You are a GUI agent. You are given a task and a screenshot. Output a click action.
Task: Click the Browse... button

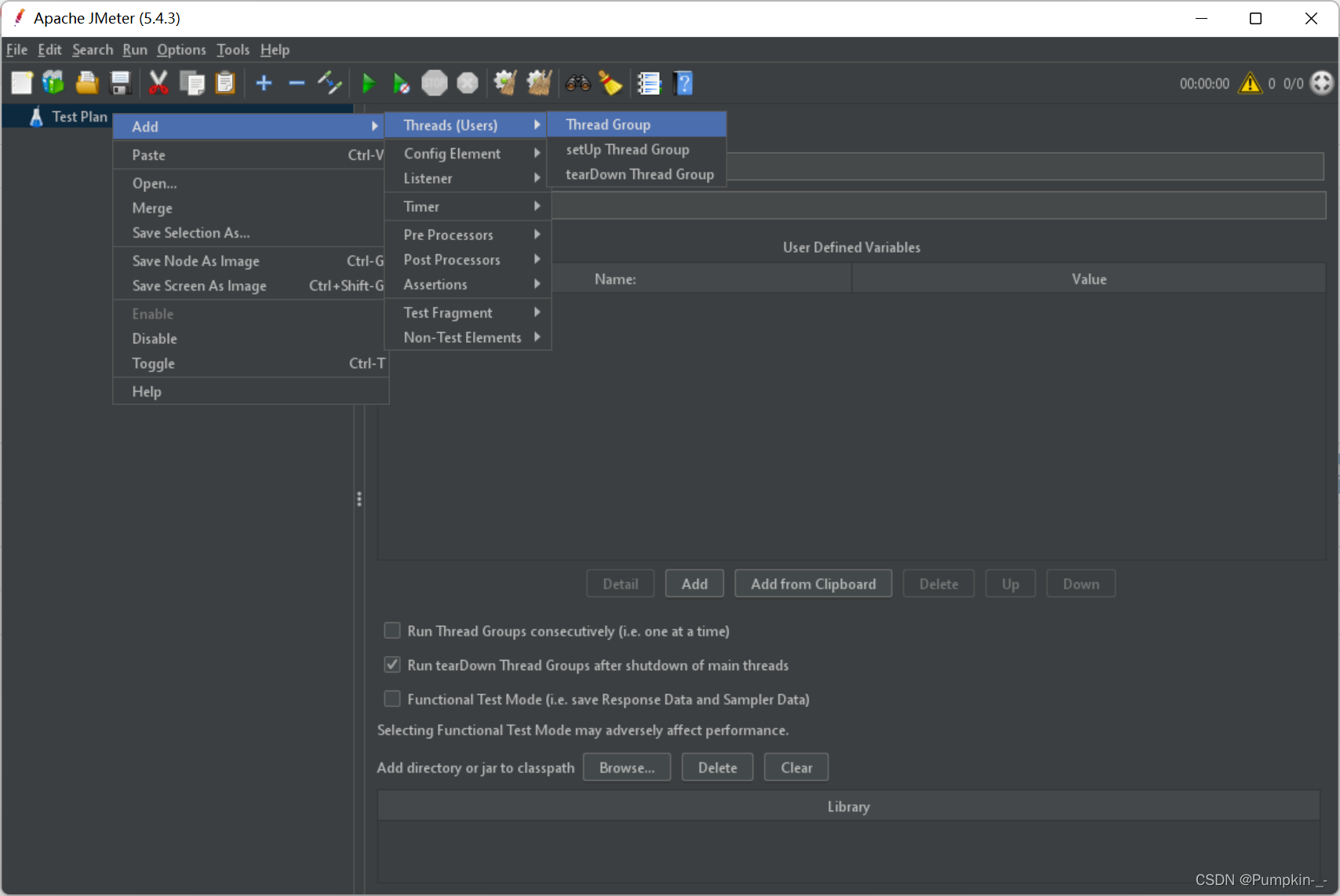(x=627, y=767)
